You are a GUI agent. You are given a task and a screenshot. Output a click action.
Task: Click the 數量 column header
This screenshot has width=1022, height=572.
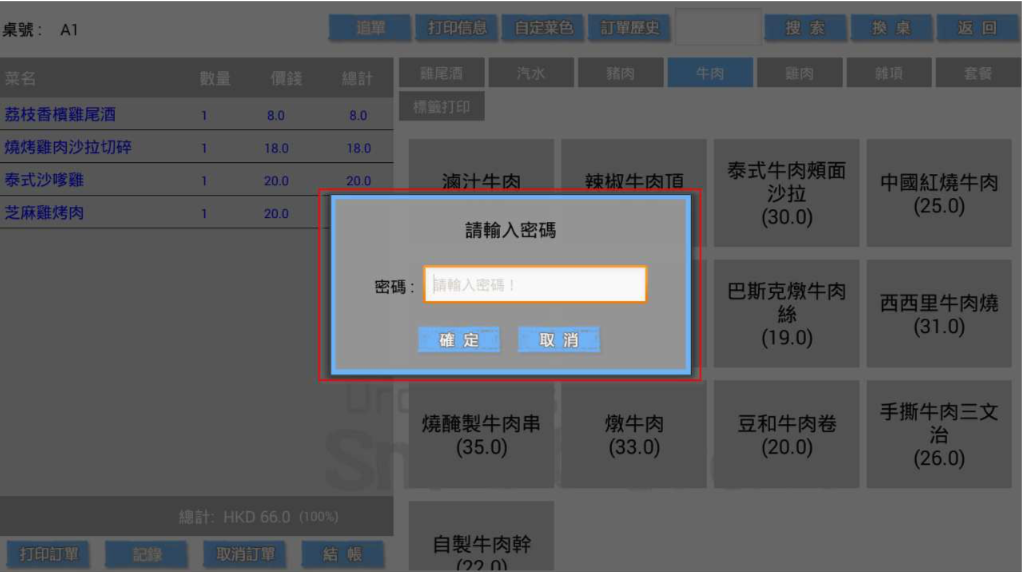(215, 79)
